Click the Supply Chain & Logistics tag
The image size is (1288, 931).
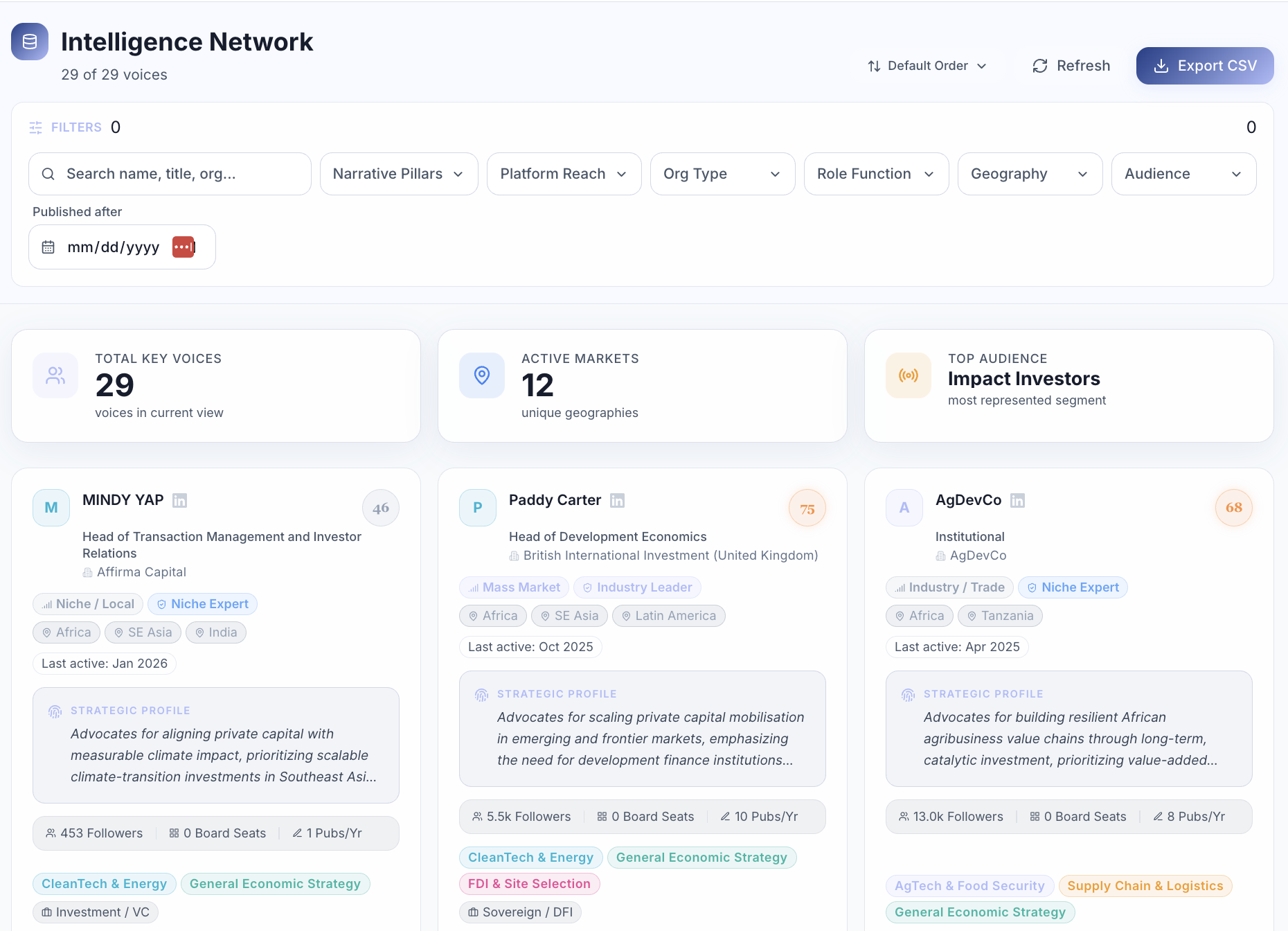pyautogui.click(x=1145, y=886)
